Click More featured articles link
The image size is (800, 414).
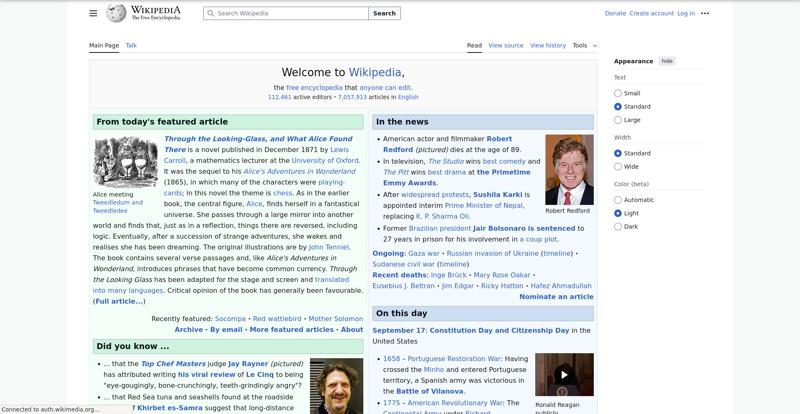pyautogui.click(x=291, y=330)
